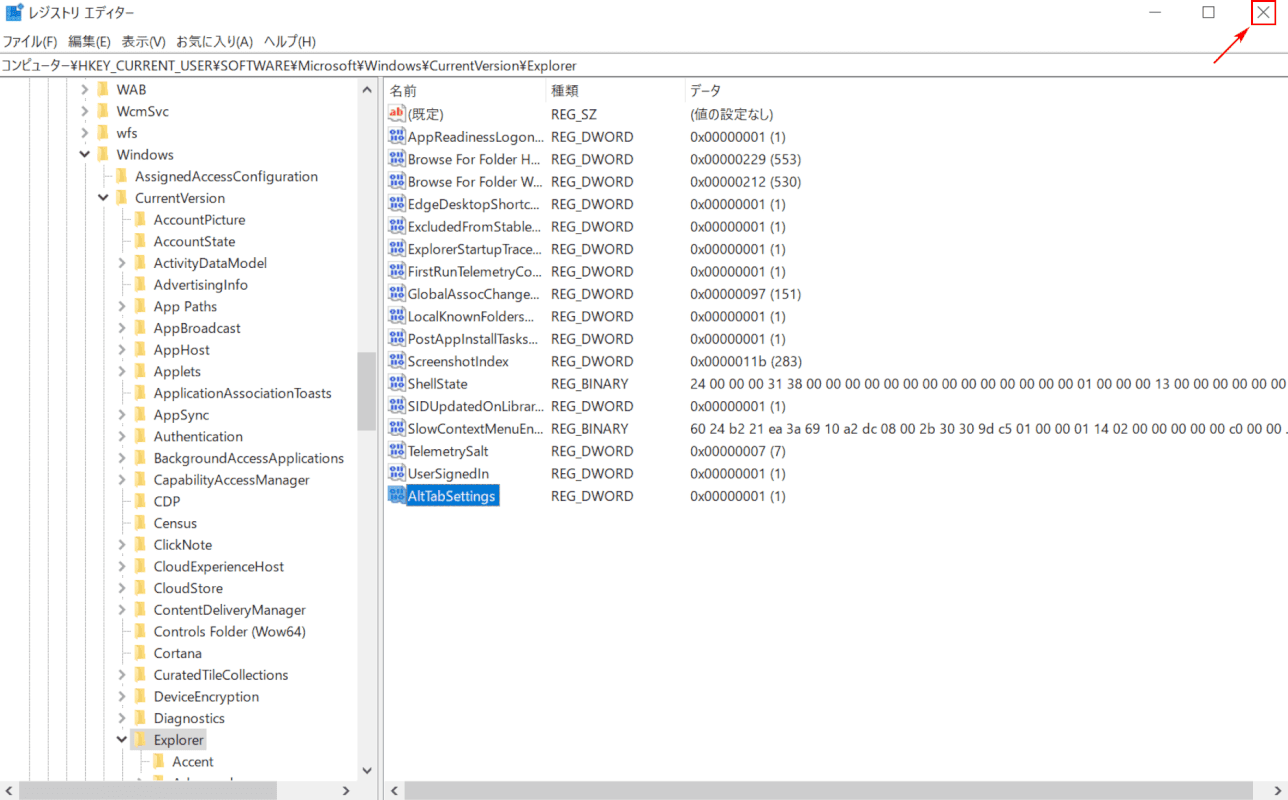
Task: Expand the wfs tree node
Action: (x=85, y=133)
